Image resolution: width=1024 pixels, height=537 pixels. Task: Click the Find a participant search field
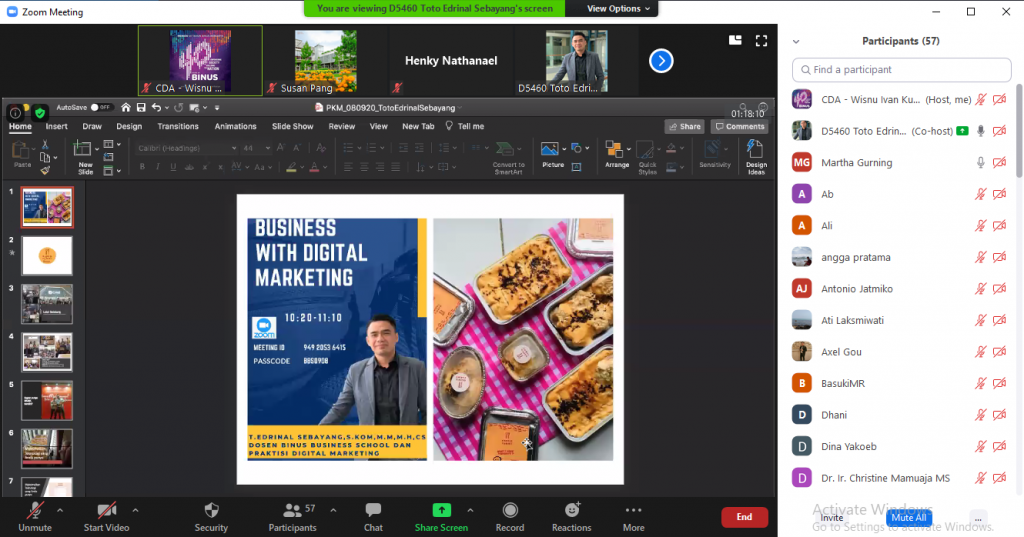[901, 70]
